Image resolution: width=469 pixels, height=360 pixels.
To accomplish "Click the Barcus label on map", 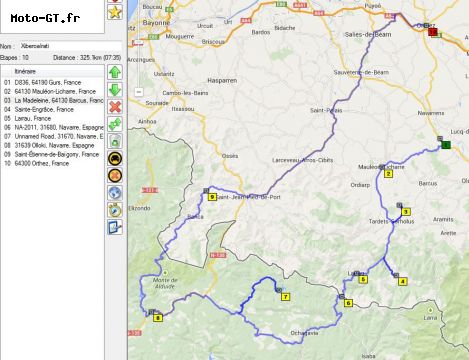I will [428, 183].
